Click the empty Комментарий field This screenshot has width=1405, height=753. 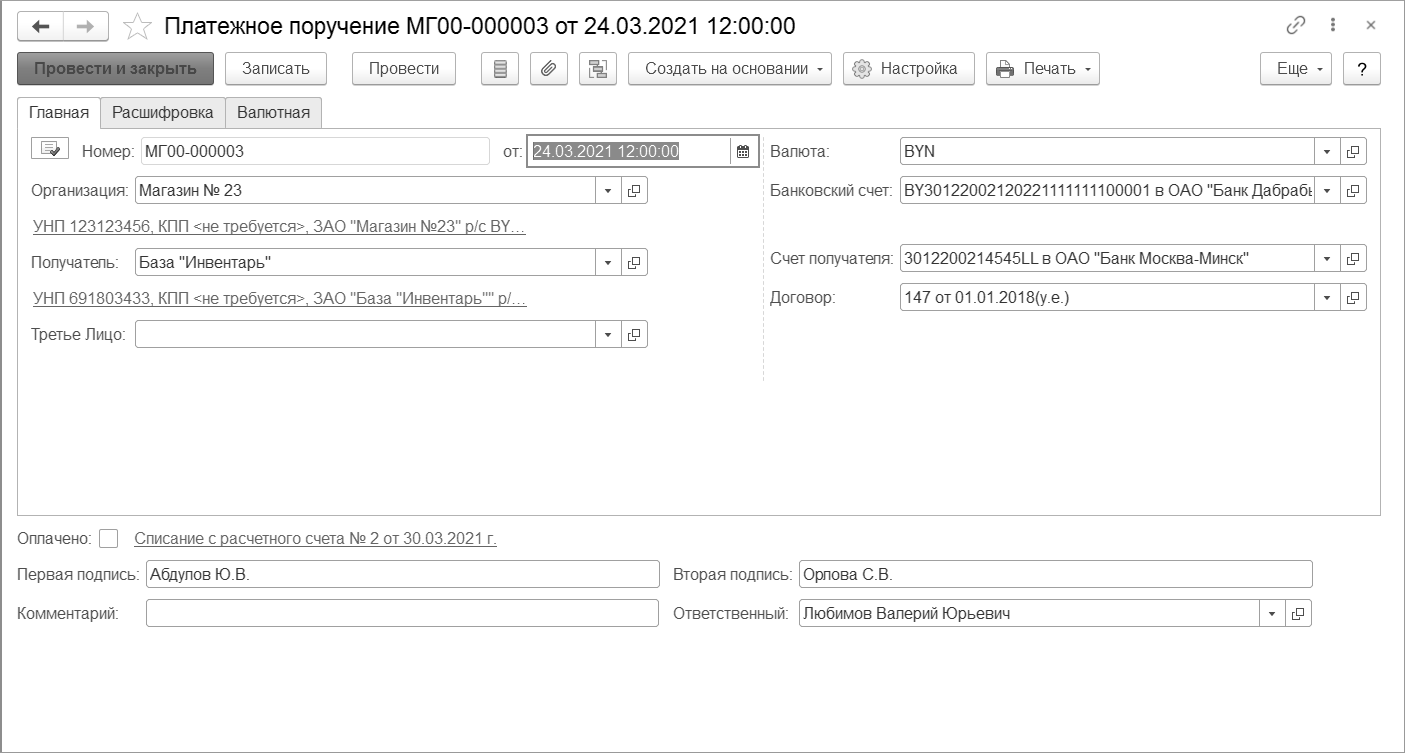[x=402, y=614]
